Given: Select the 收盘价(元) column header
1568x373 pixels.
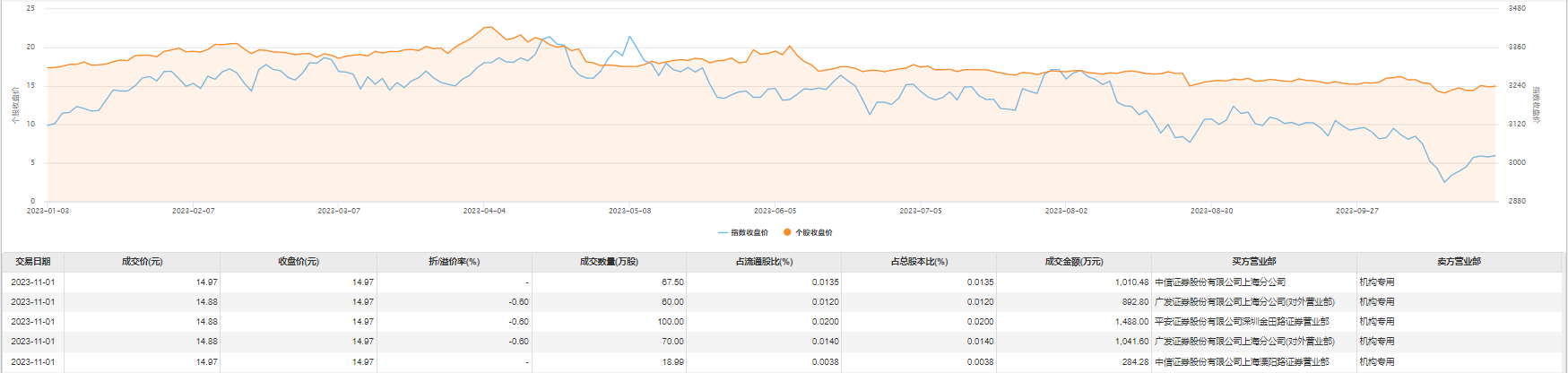Looking at the screenshot, I should (x=299, y=262).
